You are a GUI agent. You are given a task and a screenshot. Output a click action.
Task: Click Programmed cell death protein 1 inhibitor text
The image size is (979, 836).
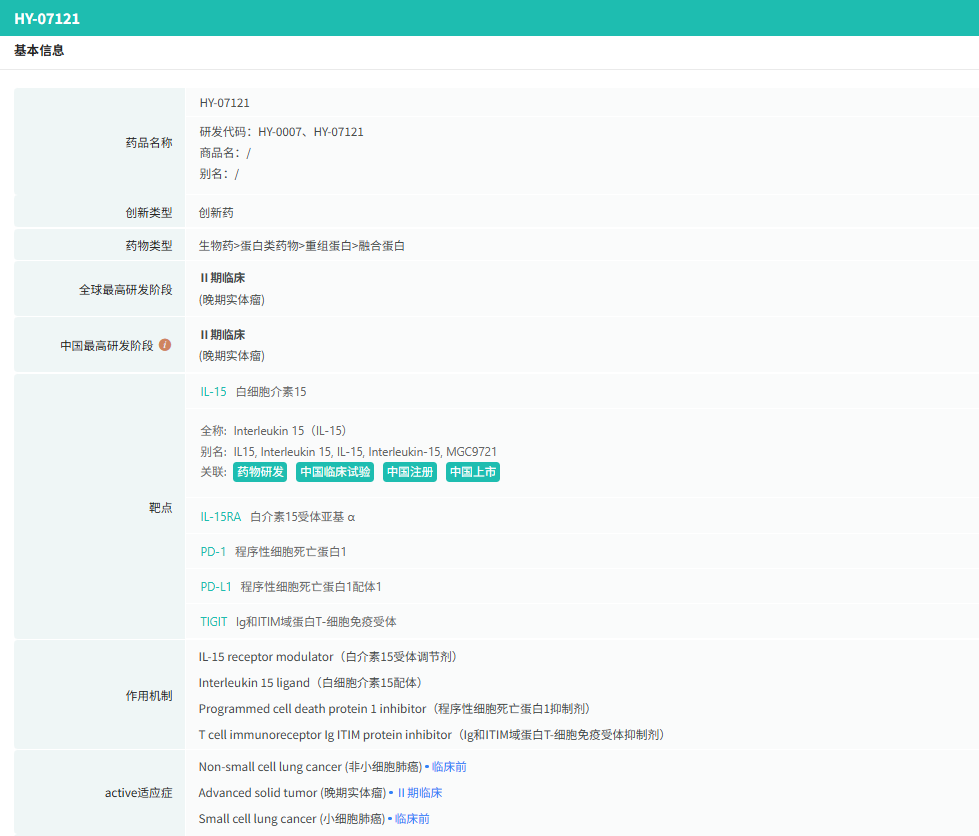(395, 709)
